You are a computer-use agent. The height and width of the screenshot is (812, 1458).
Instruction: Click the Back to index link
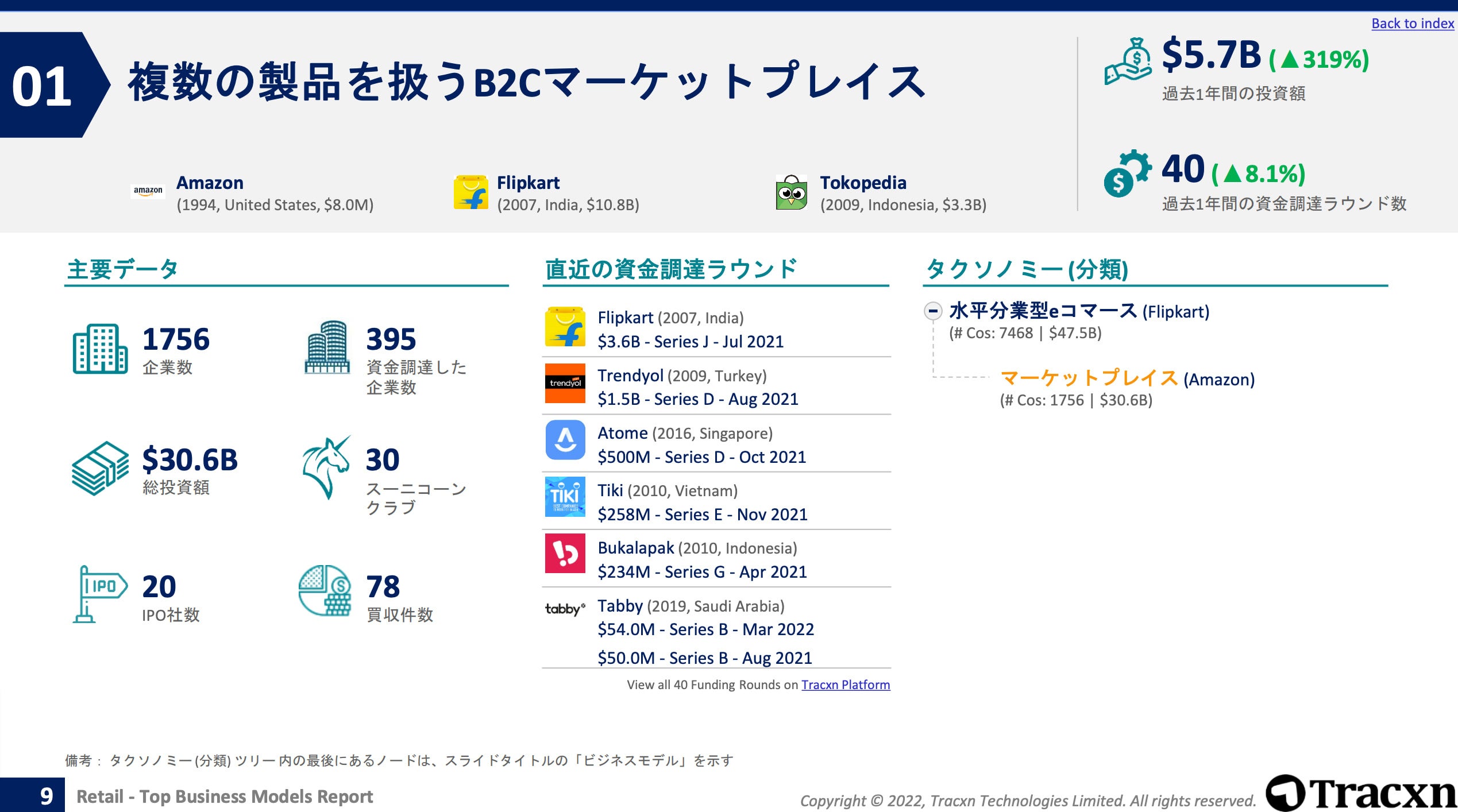[1412, 24]
